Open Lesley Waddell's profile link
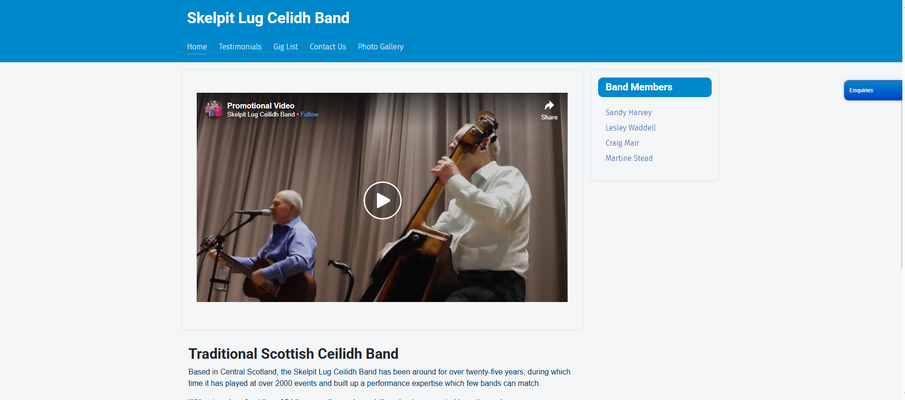 631,128
